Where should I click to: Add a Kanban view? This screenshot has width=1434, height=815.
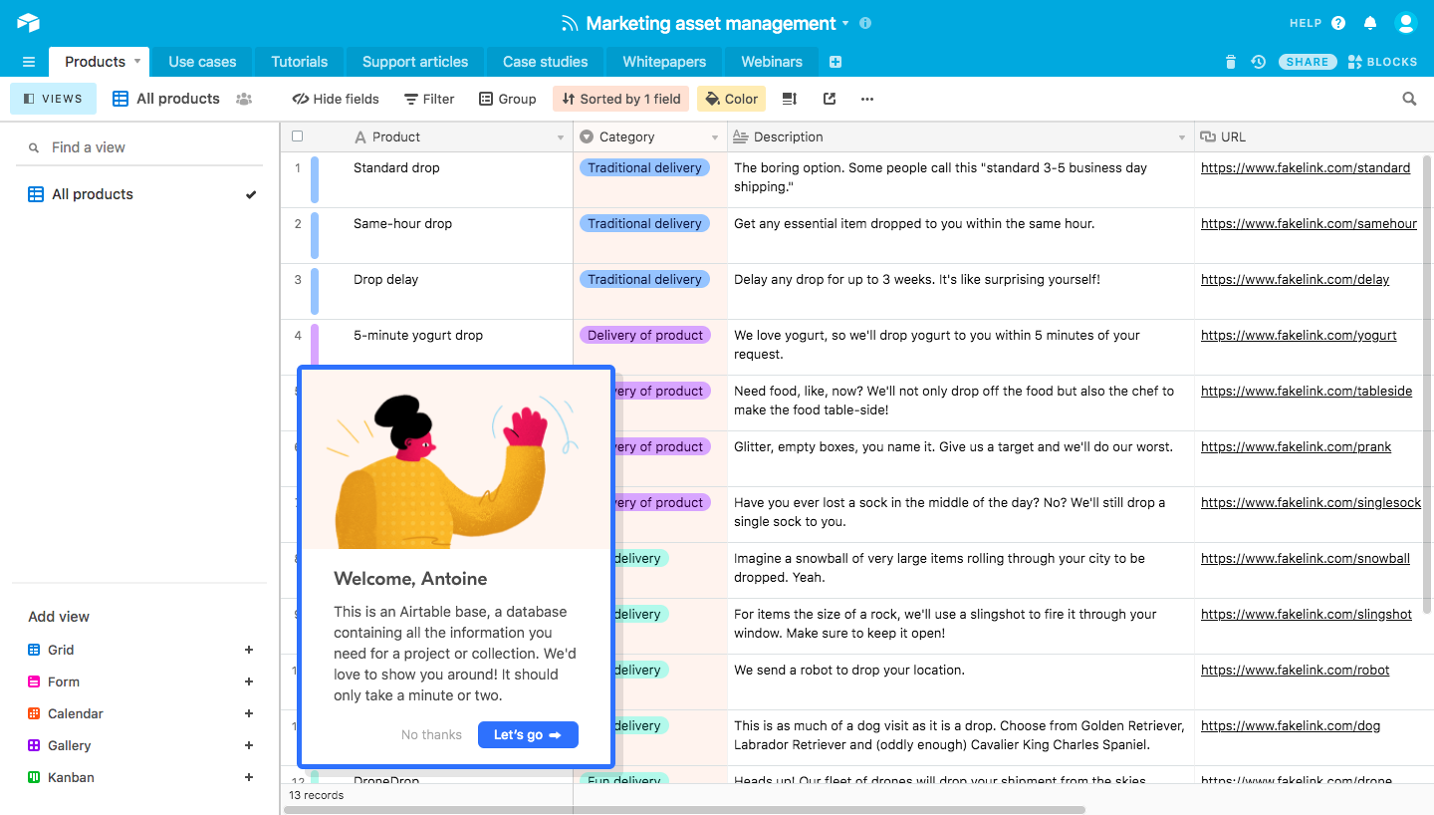[249, 777]
